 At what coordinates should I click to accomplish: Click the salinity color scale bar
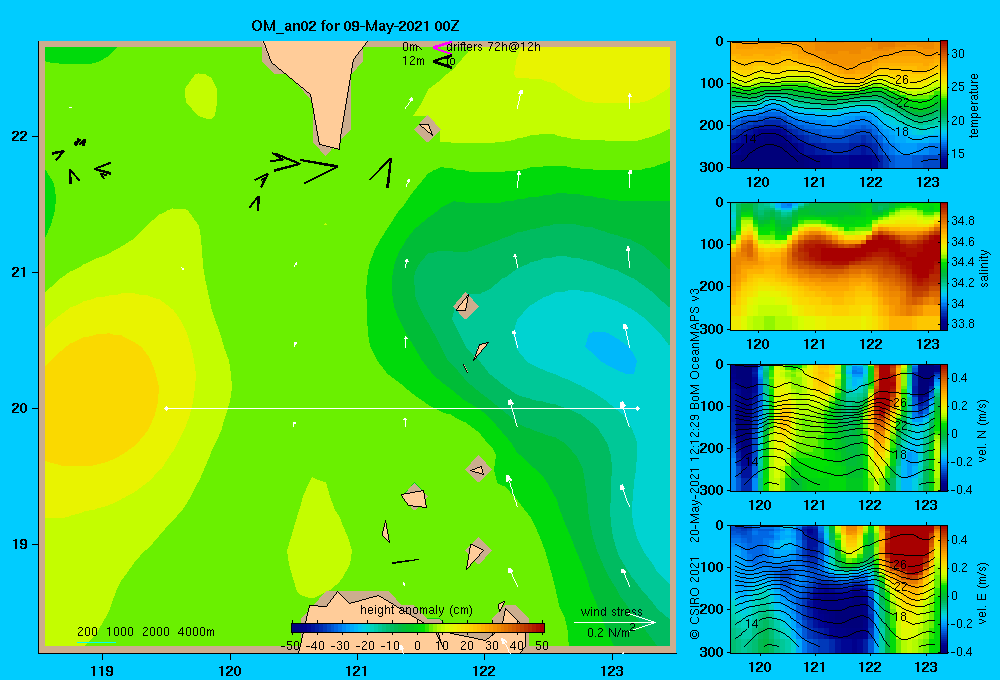click(x=945, y=266)
